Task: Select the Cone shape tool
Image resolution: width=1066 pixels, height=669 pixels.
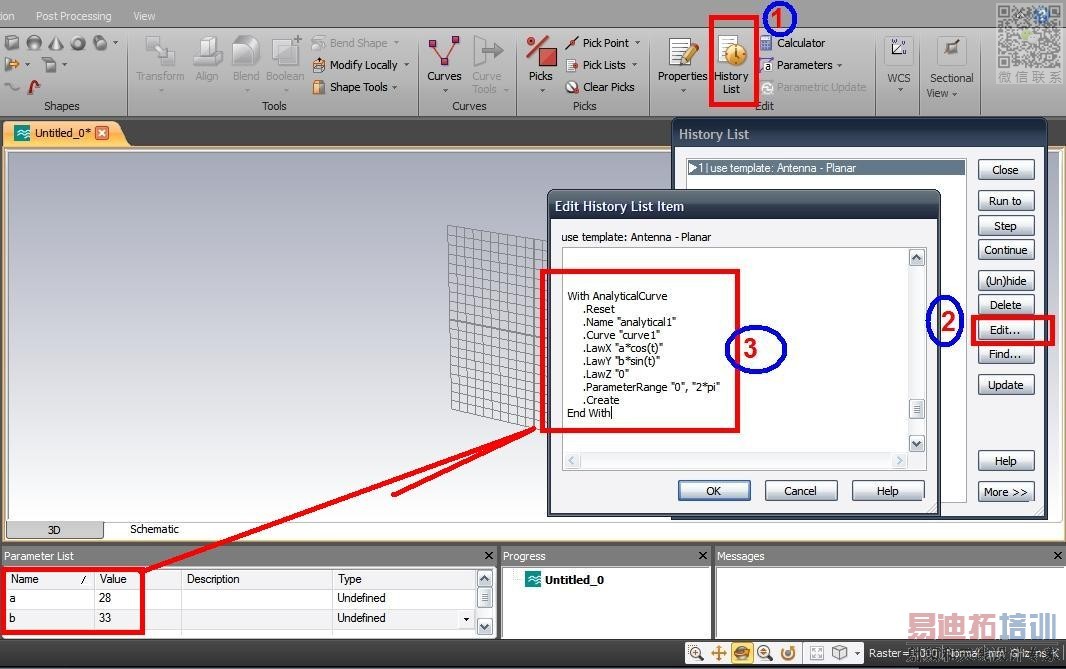Action: point(56,43)
